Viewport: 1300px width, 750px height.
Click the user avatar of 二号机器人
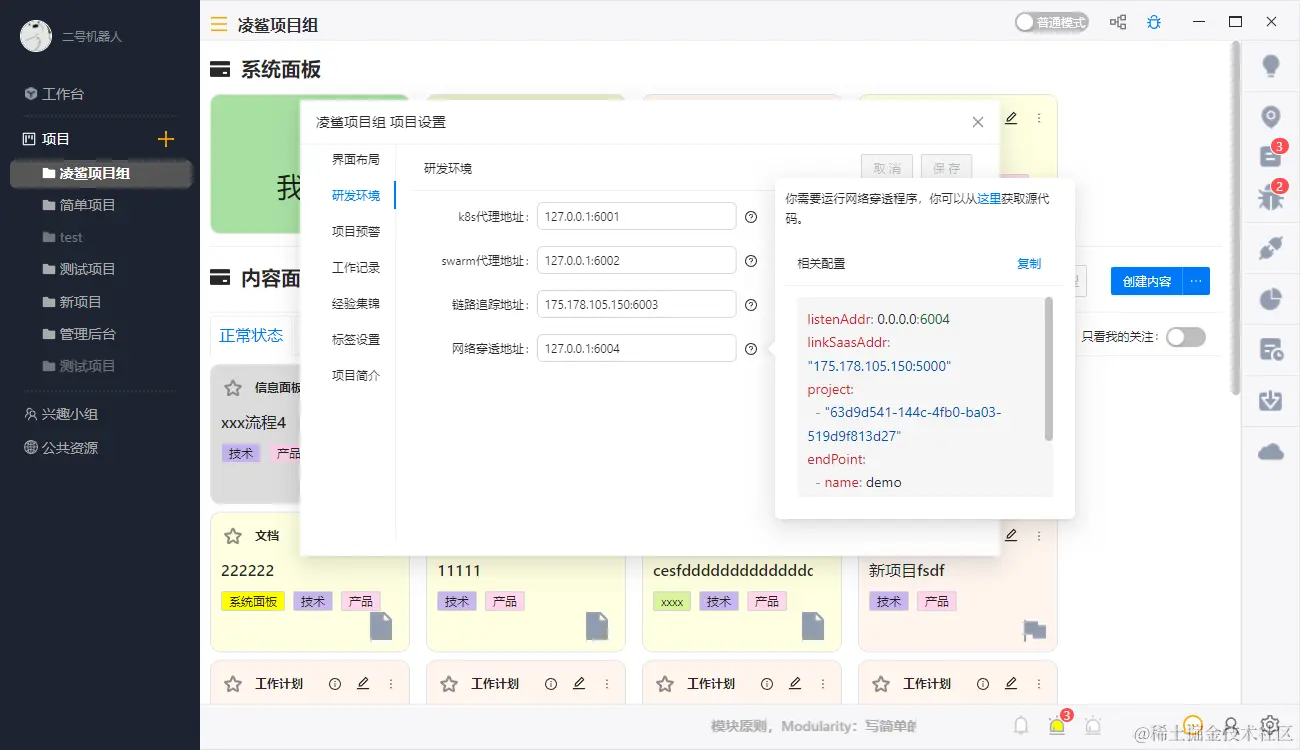[36, 36]
